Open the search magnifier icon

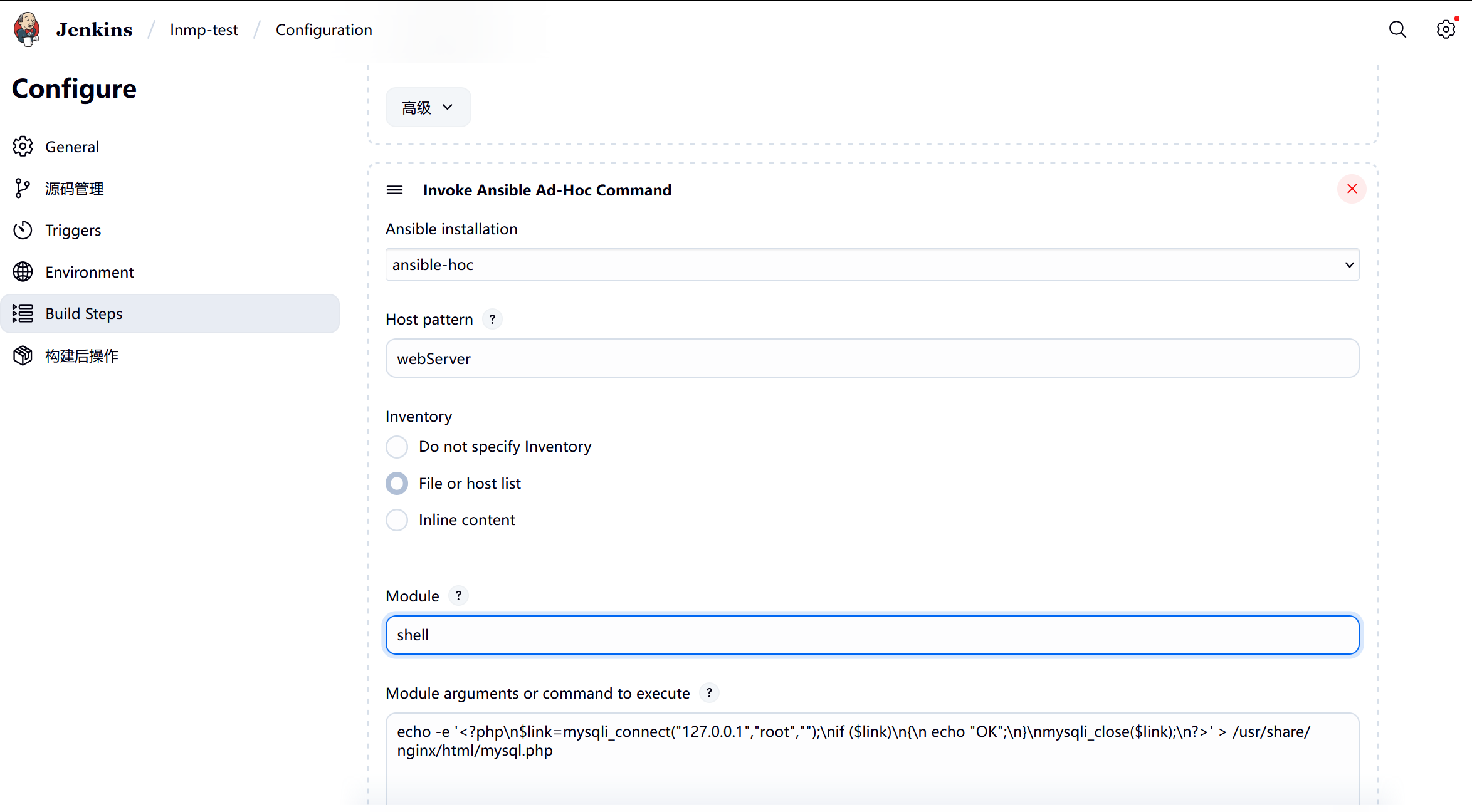1397,29
